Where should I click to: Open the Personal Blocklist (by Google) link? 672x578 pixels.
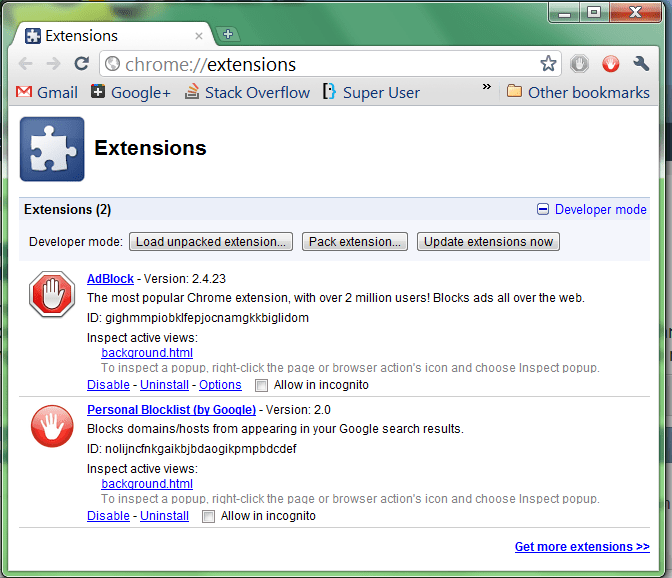[171, 410]
